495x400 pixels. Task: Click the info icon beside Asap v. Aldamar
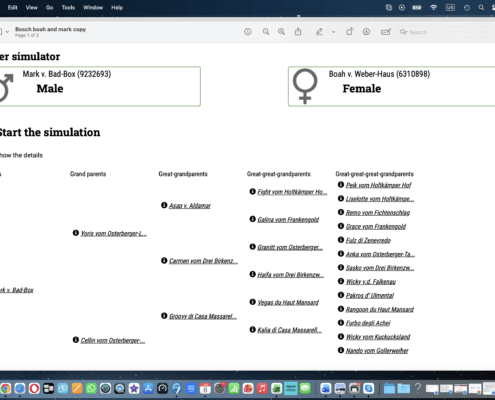[x=164, y=205]
